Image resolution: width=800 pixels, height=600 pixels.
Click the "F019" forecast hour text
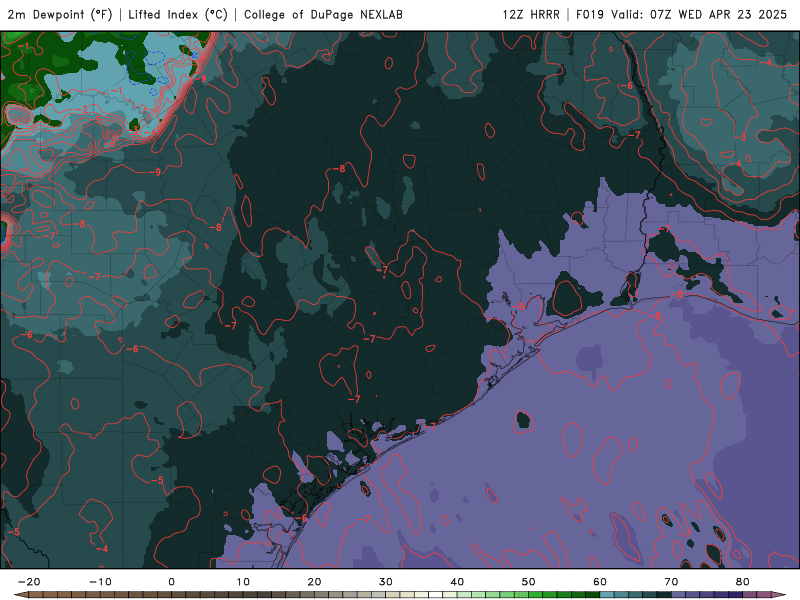tap(589, 14)
